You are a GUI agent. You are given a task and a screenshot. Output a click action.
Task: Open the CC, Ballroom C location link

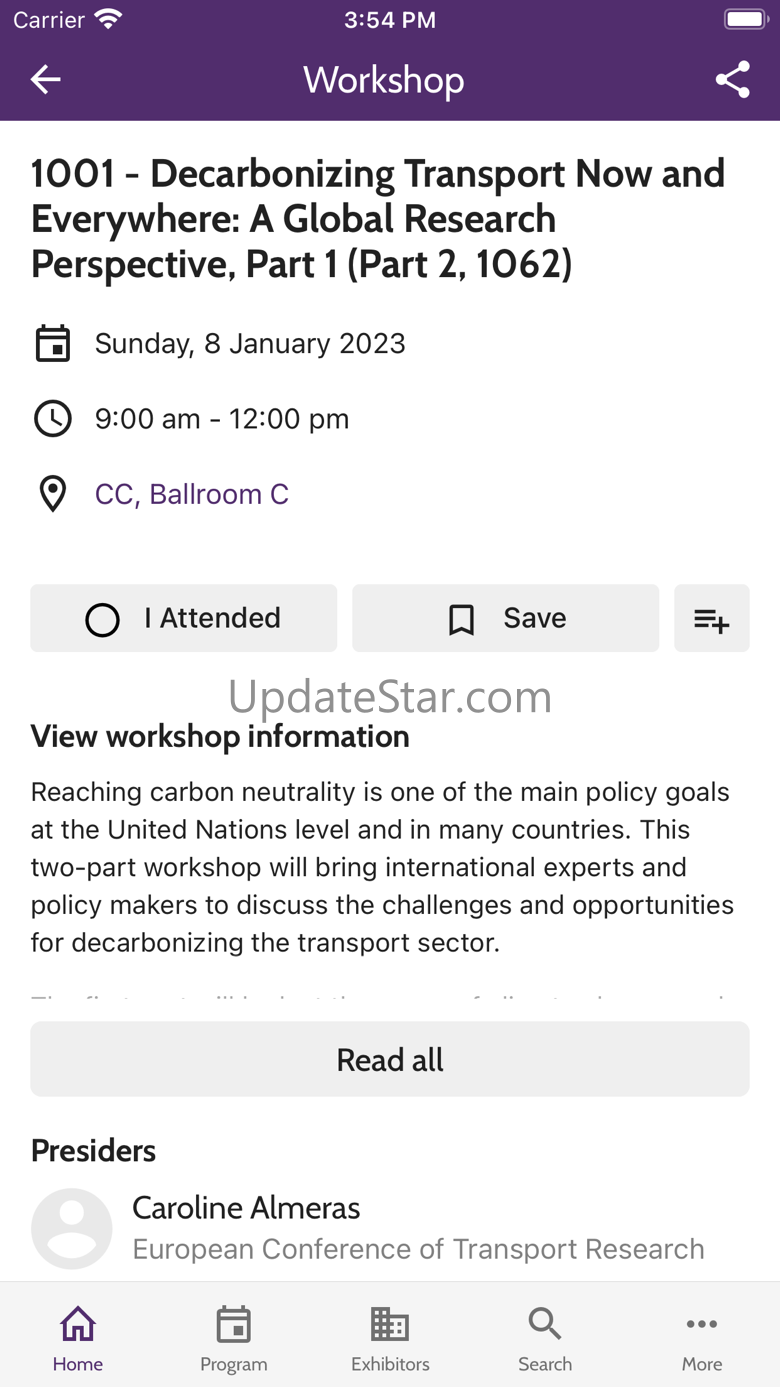(x=192, y=494)
